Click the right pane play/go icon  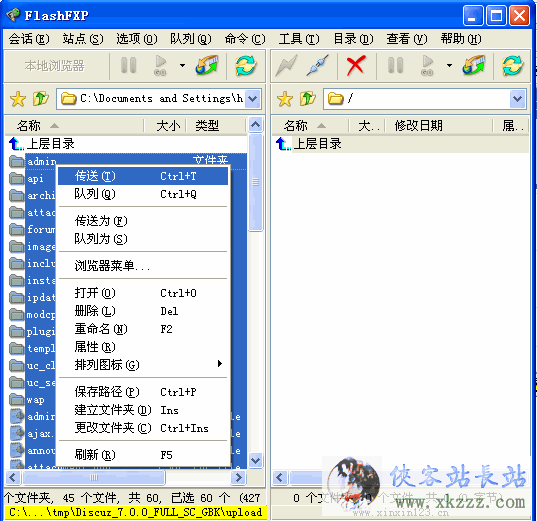(x=427, y=65)
